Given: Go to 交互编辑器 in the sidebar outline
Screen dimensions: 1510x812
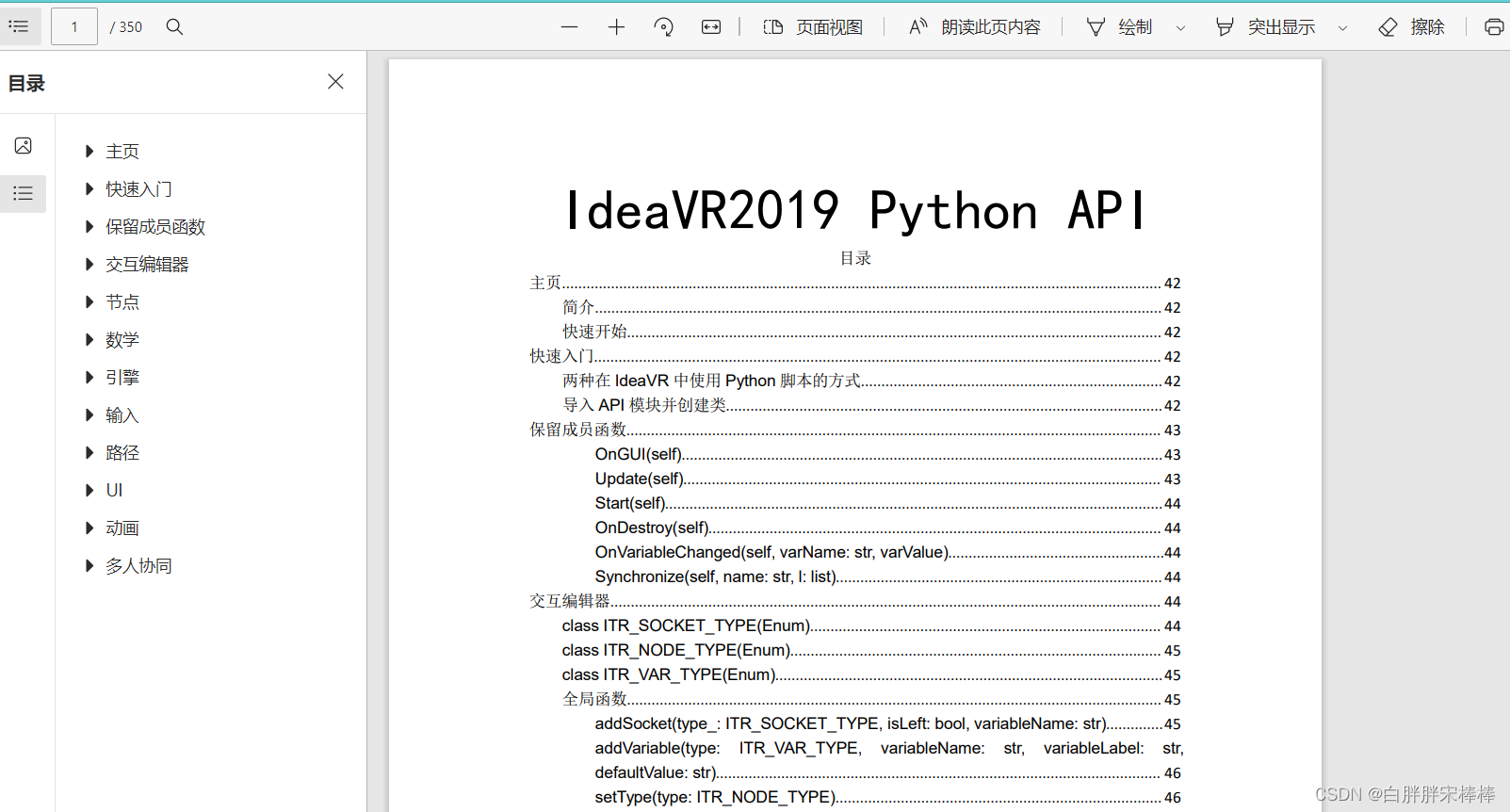Looking at the screenshot, I should (x=147, y=265).
